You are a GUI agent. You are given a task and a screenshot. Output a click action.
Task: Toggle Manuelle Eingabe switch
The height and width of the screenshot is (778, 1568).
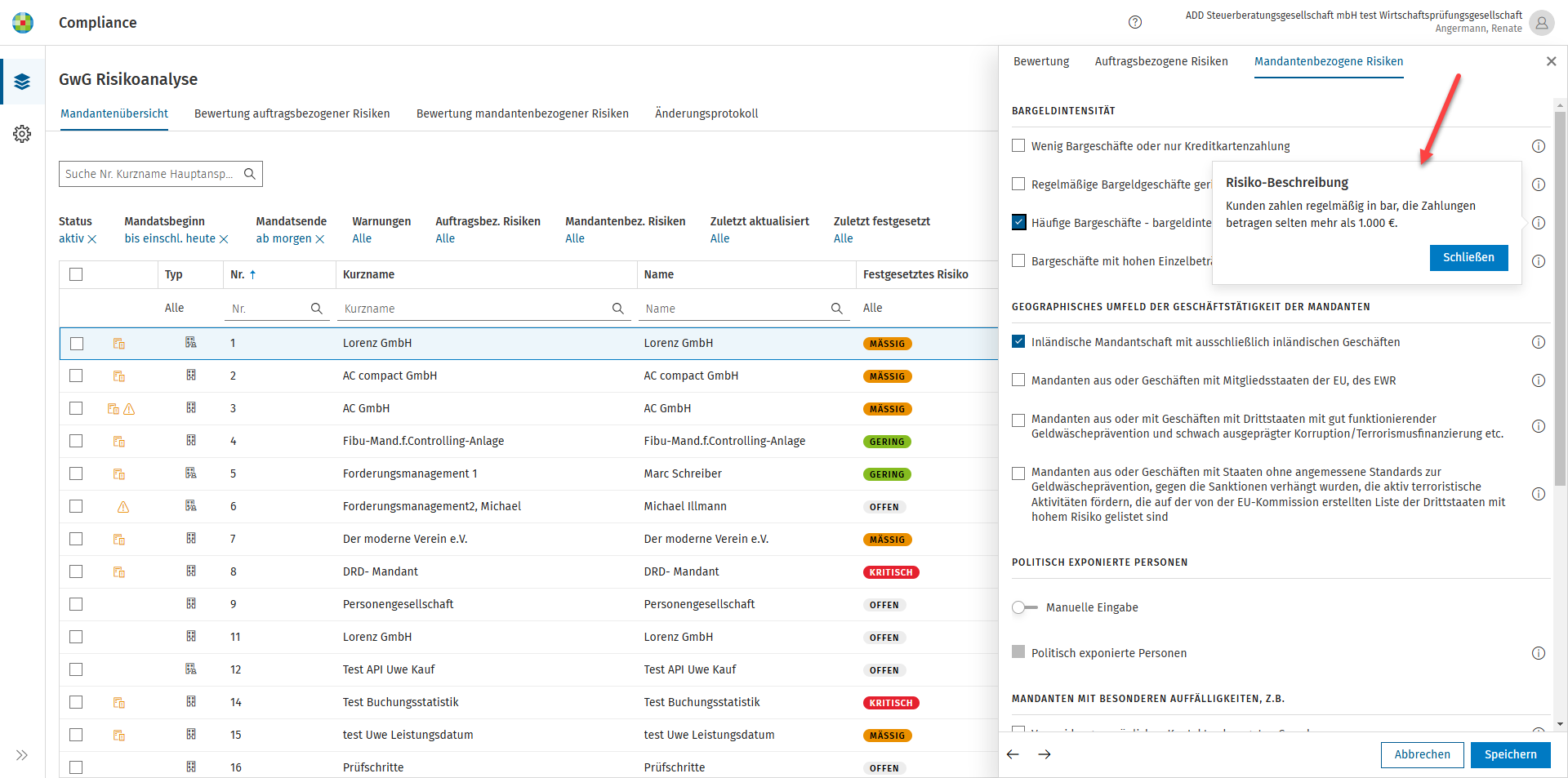[x=1024, y=607]
